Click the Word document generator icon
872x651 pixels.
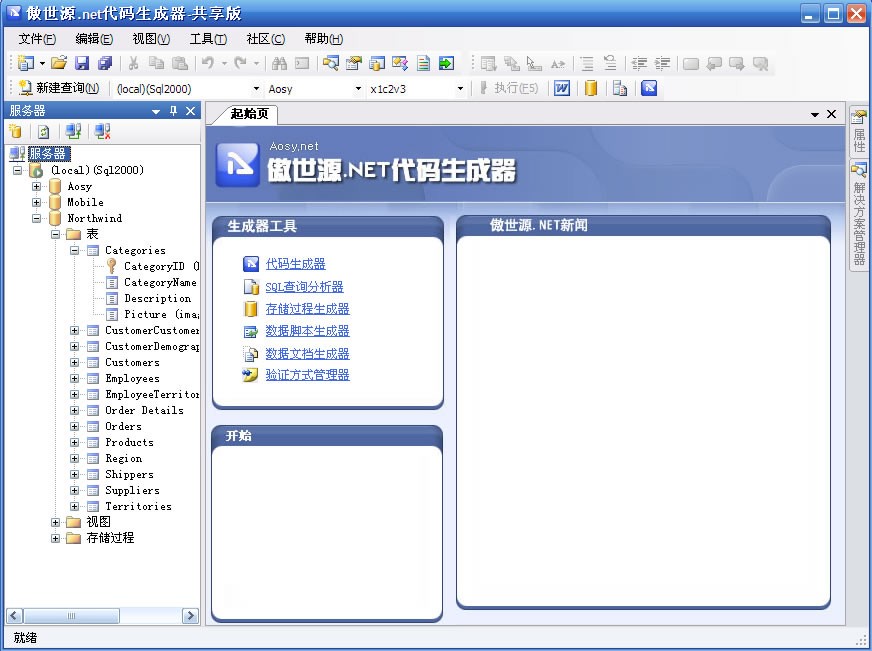click(562, 88)
